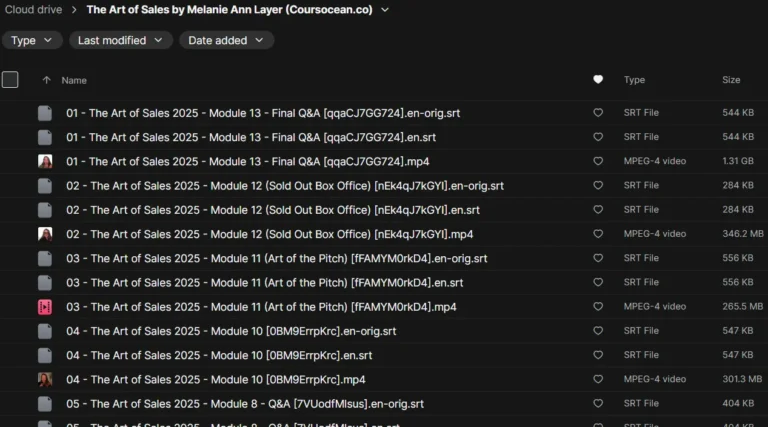Click file icon of Module 10 en.srt
This screenshot has height=427, width=768.
pos(45,356)
